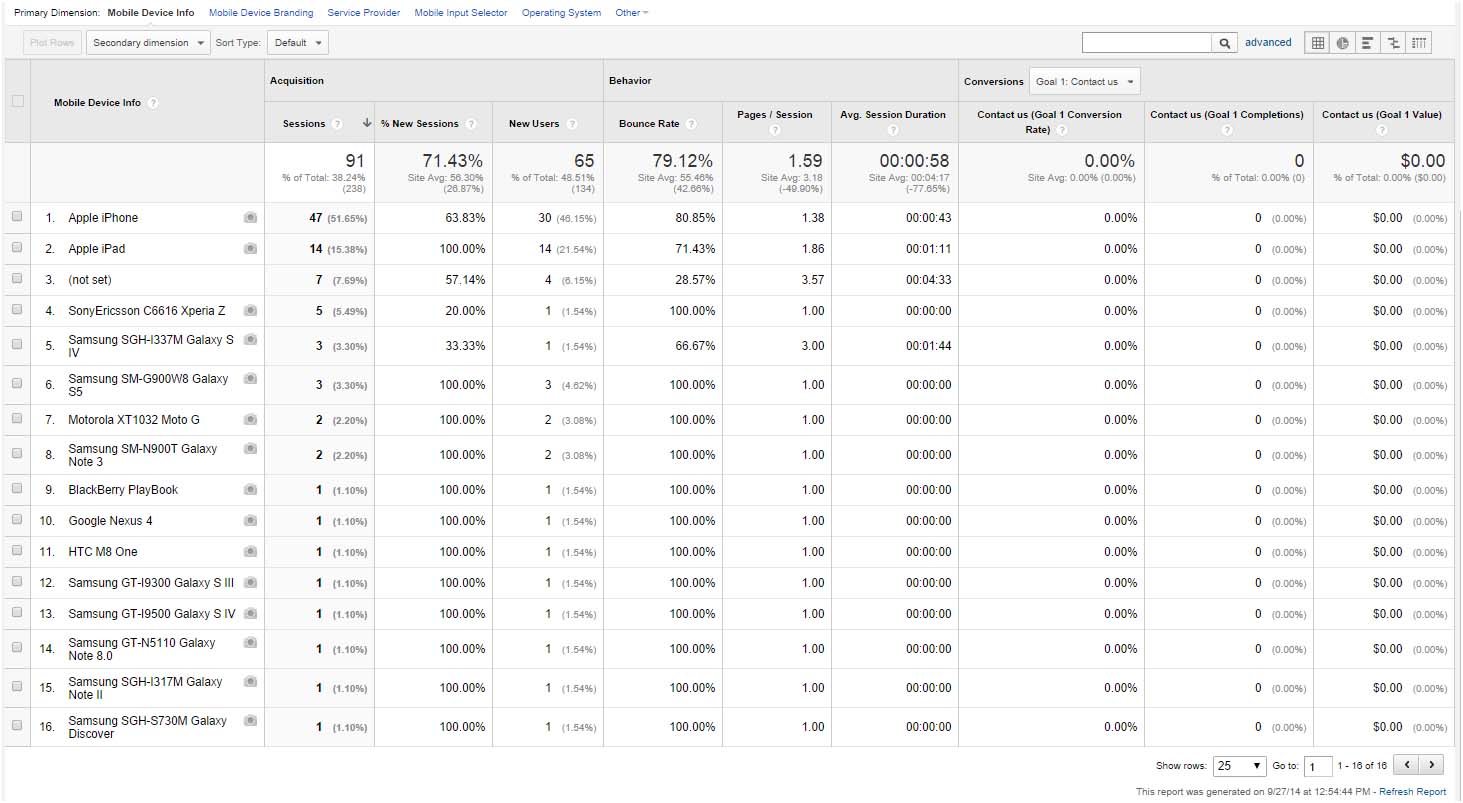Switch to the comparison view icon
This screenshot has height=803, width=1463.
coord(1393,43)
